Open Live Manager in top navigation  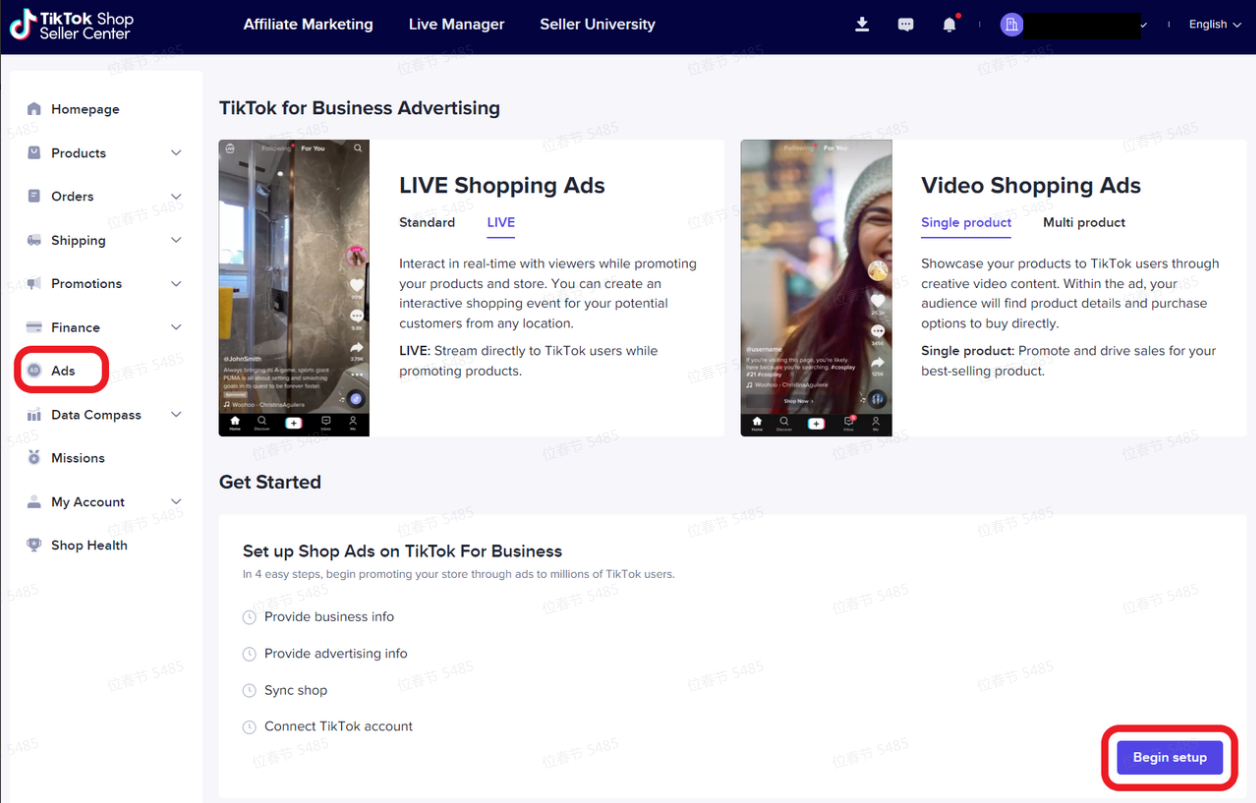(x=457, y=24)
